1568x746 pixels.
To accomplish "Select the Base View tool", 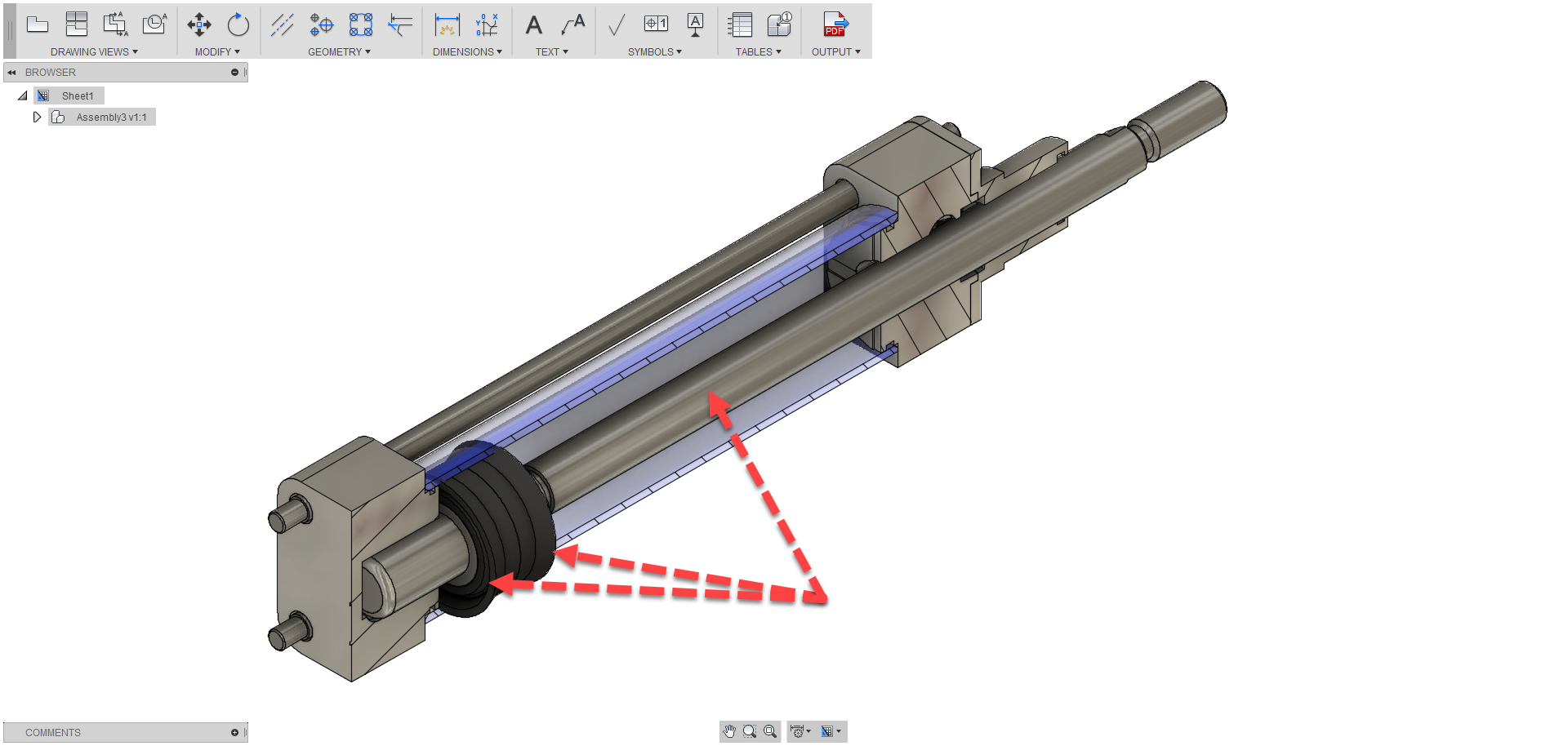I will tap(38, 24).
